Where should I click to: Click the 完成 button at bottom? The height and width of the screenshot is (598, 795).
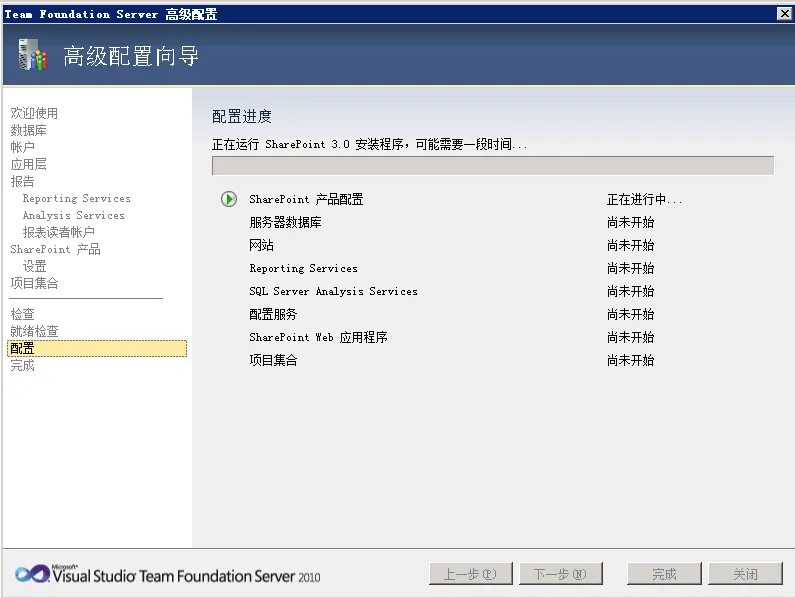tap(664, 574)
